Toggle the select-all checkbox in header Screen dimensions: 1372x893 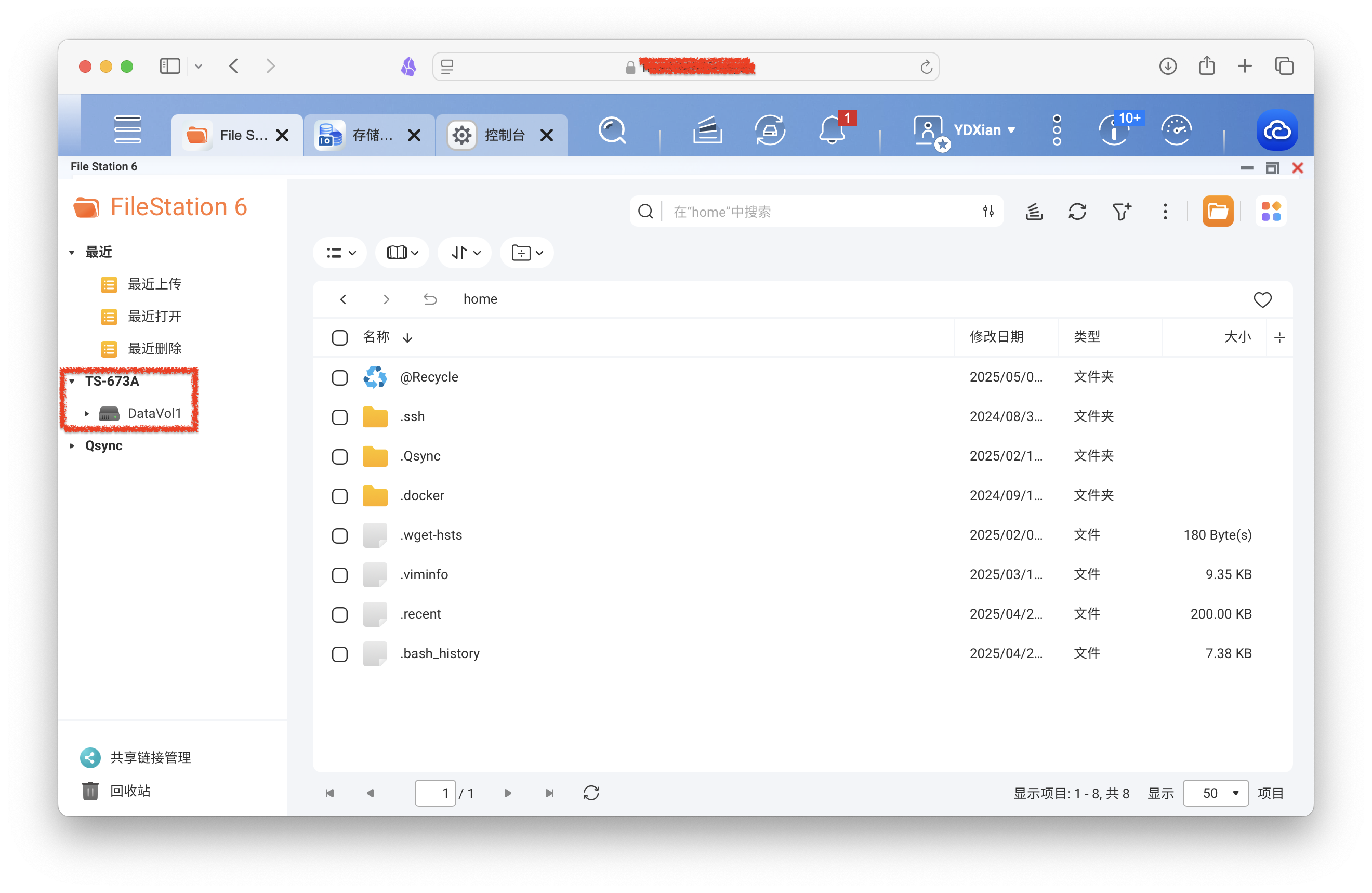(x=340, y=337)
